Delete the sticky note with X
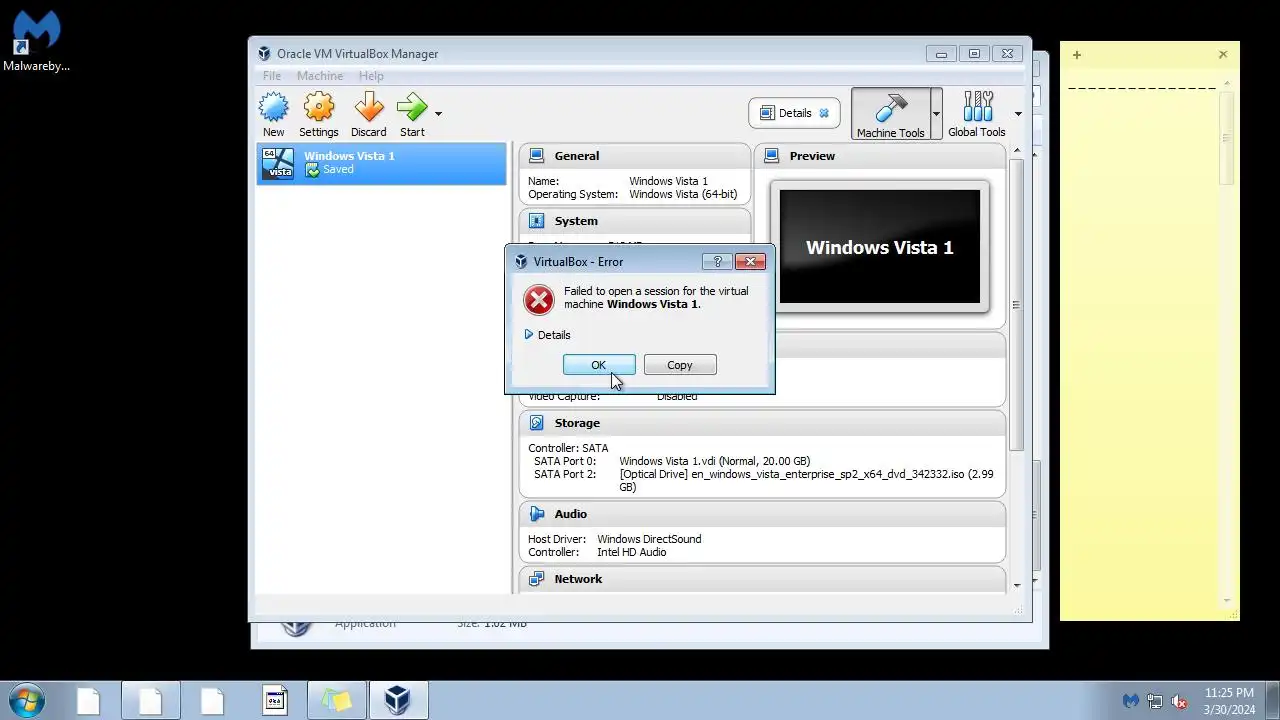1280x720 pixels. tap(1223, 54)
